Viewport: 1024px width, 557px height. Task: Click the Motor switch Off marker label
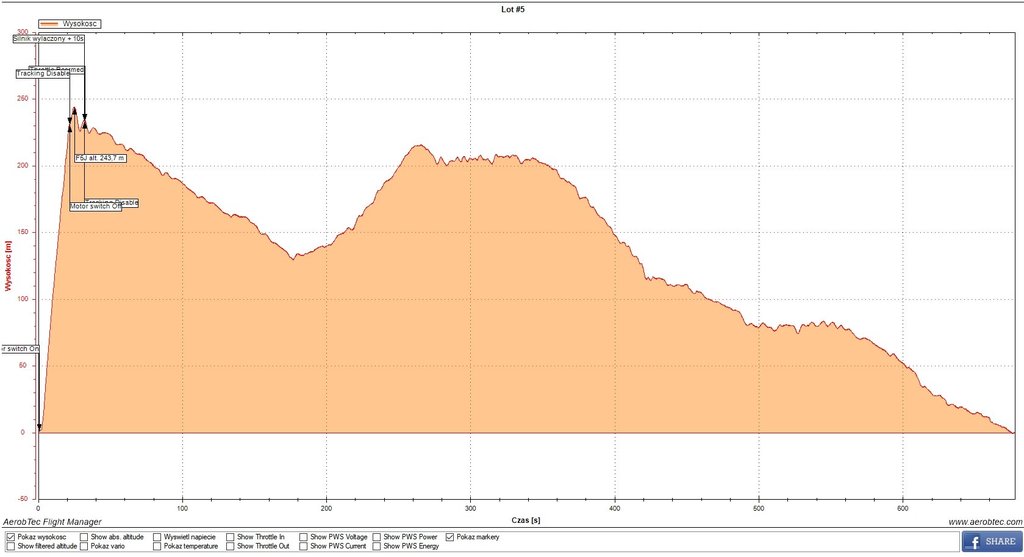[x=95, y=206]
